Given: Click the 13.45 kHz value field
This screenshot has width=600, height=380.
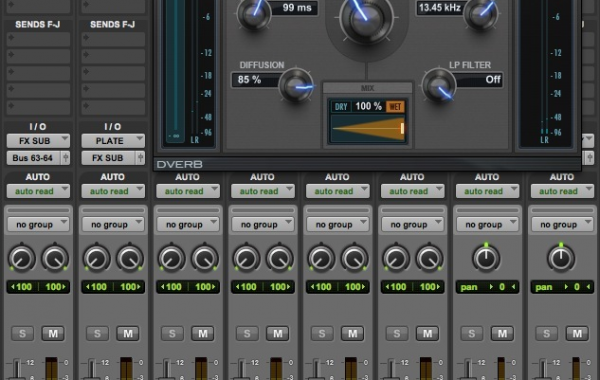Looking at the screenshot, I should pyautogui.click(x=440, y=8).
